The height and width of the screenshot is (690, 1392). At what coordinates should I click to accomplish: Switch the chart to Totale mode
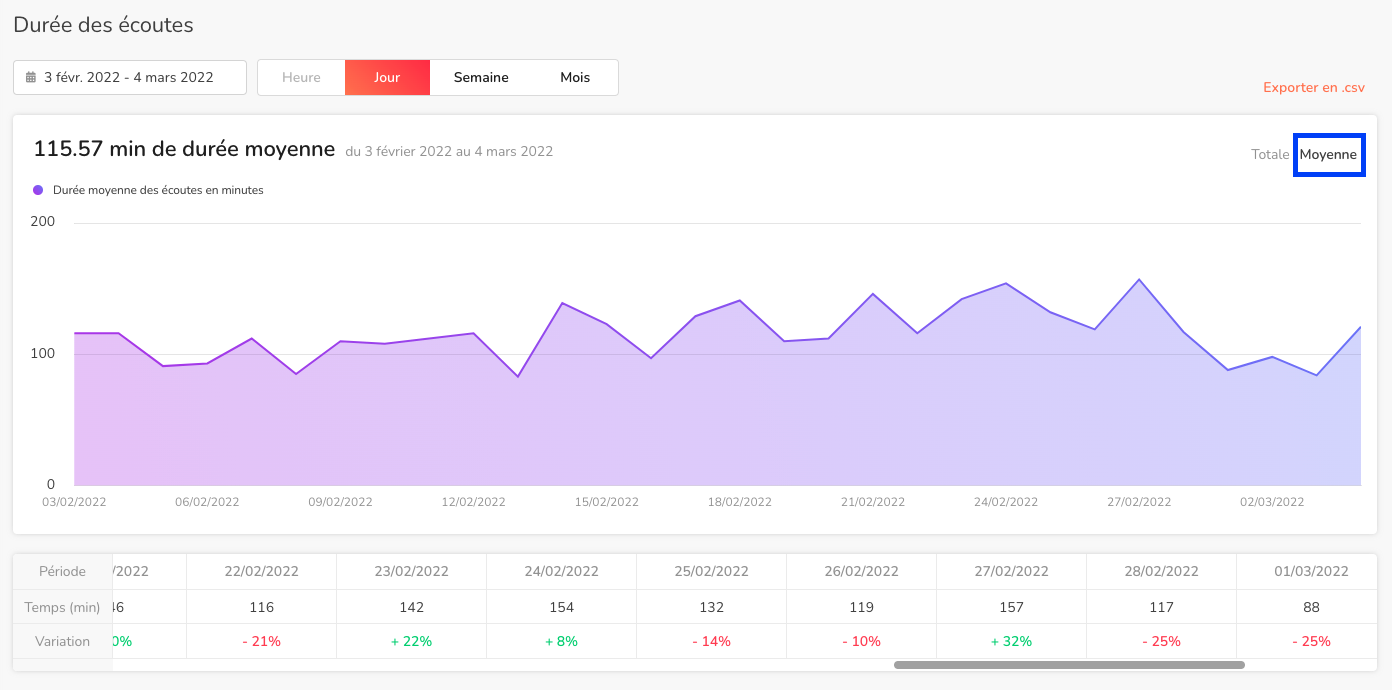coord(1270,155)
